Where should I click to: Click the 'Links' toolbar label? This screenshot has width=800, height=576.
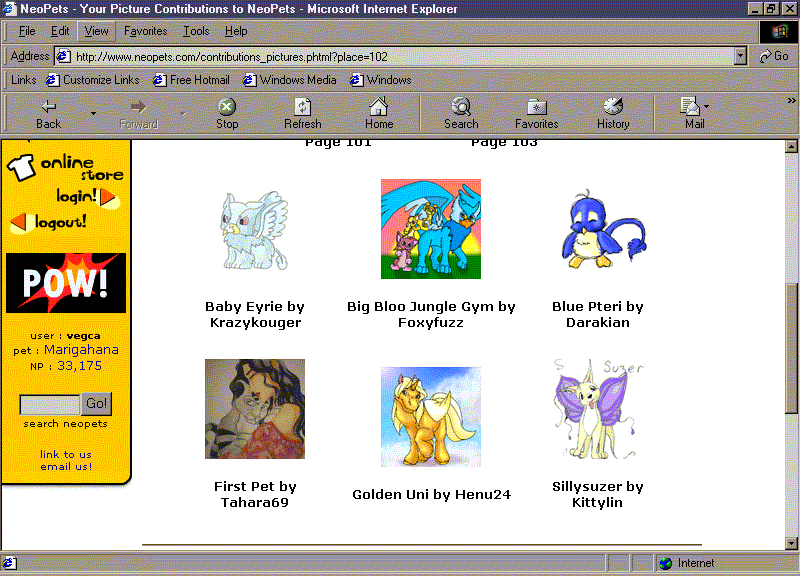[x=23, y=80]
